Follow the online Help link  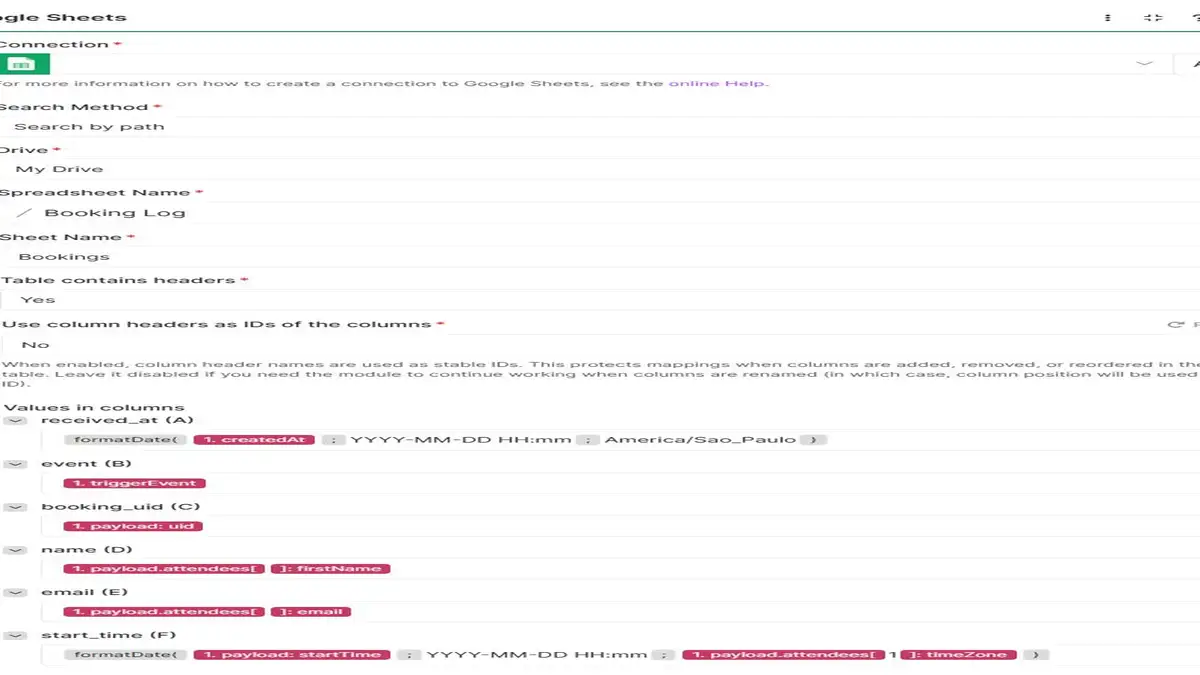point(718,83)
